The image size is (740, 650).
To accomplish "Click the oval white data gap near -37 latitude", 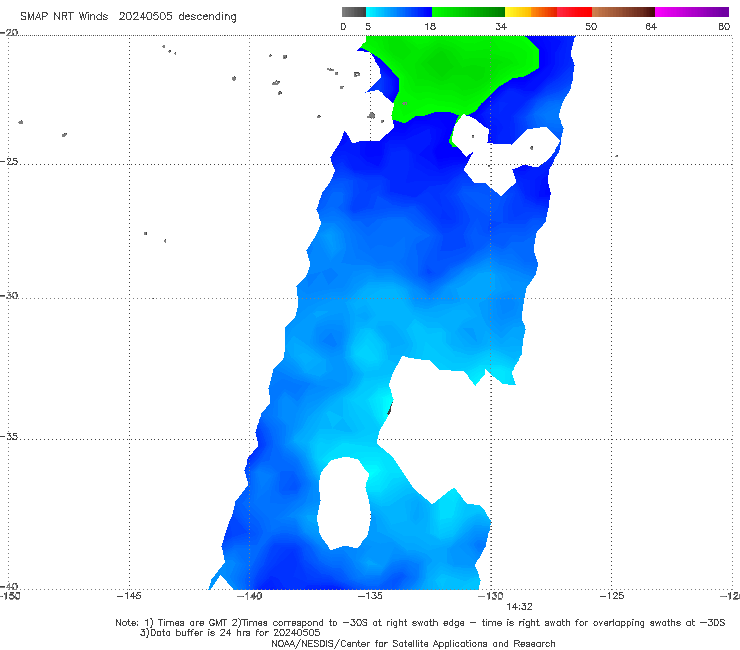I will pyautogui.click(x=343, y=503).
